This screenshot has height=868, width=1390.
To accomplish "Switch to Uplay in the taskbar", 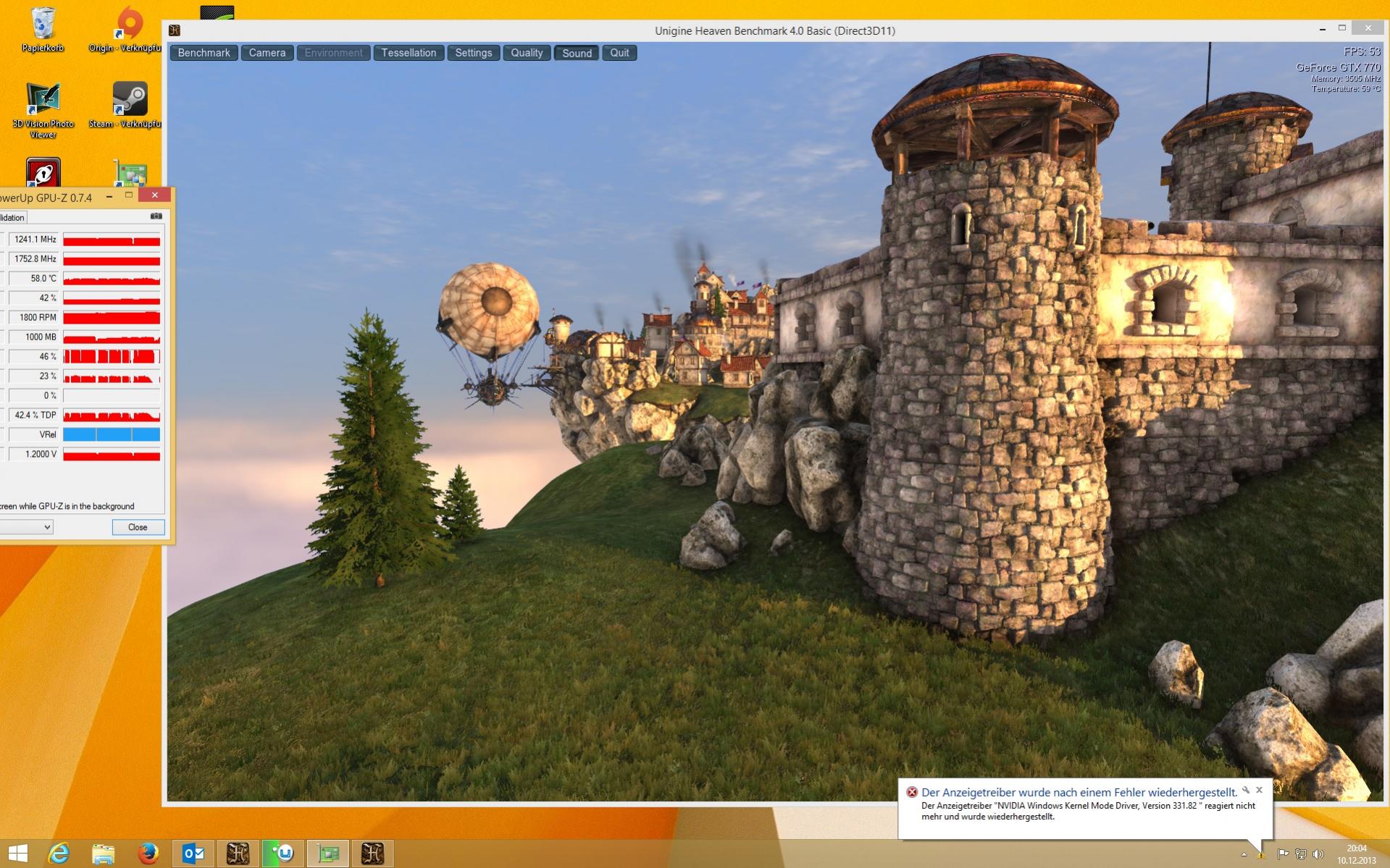I will [x=282, y=854].
